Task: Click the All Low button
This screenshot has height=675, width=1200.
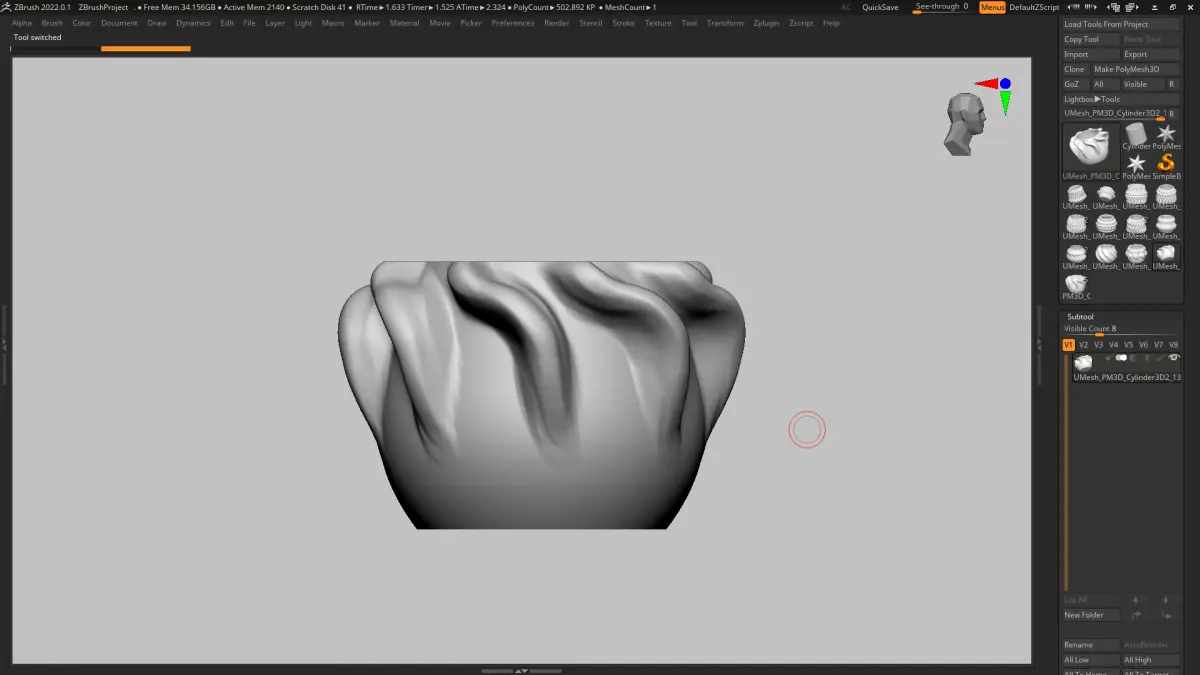Action: point(1091,660)
